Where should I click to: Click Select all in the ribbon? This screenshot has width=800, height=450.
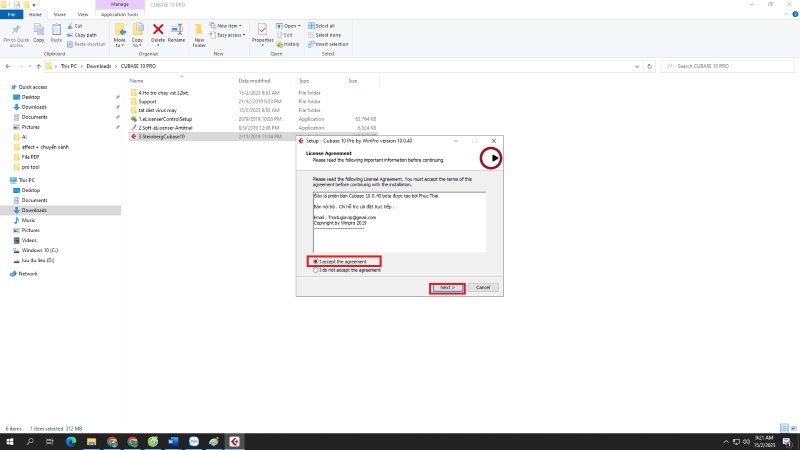click(321, 26)
